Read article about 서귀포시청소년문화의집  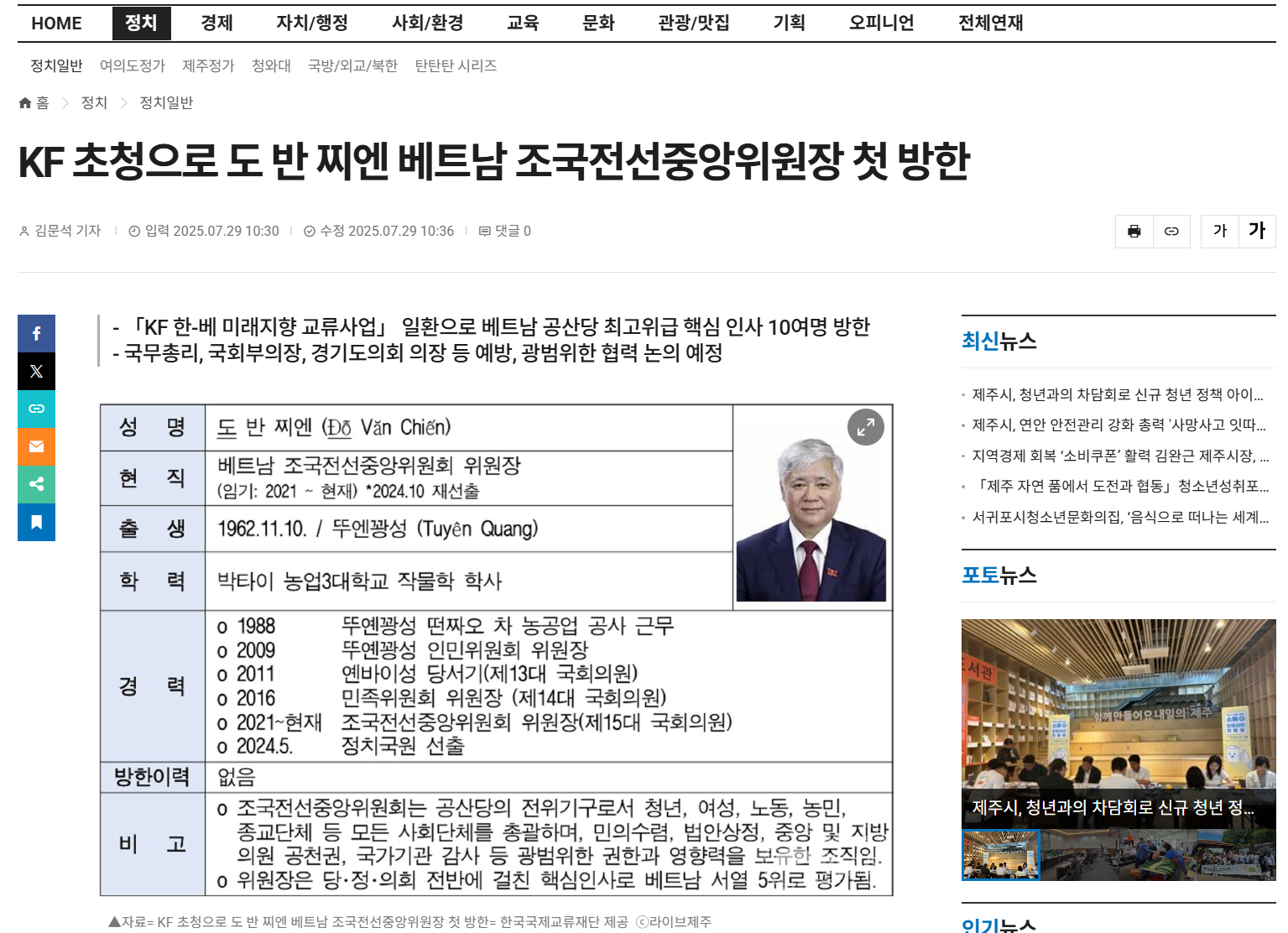pos(1119,517)
